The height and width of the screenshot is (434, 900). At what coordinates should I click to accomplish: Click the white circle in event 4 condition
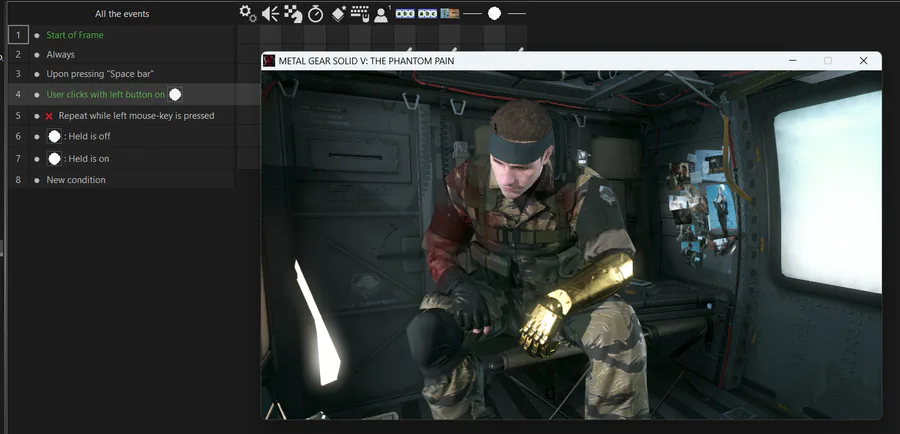click(175, 94)
